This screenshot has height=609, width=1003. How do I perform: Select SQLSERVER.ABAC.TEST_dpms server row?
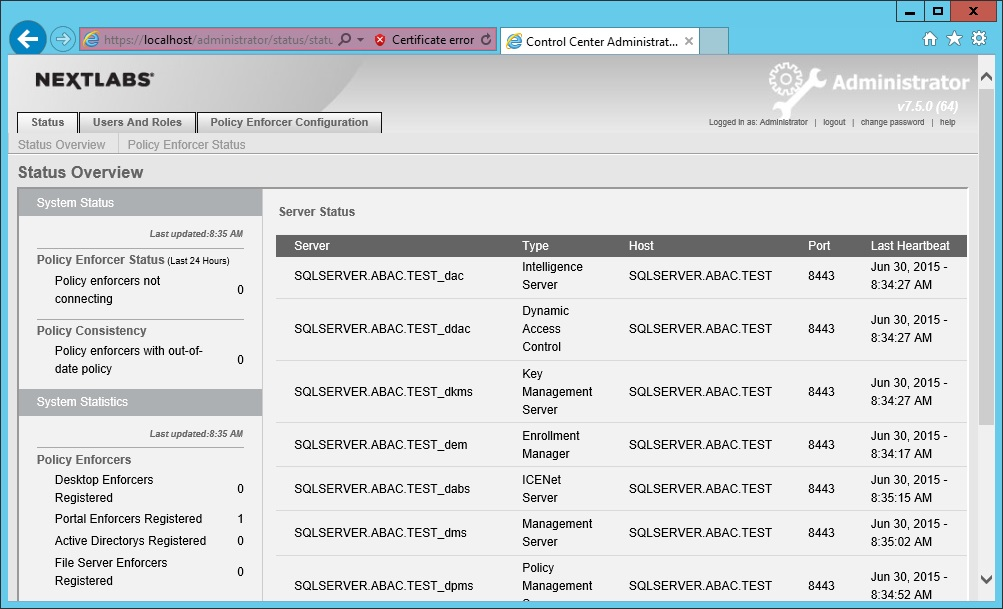point(621,579)
